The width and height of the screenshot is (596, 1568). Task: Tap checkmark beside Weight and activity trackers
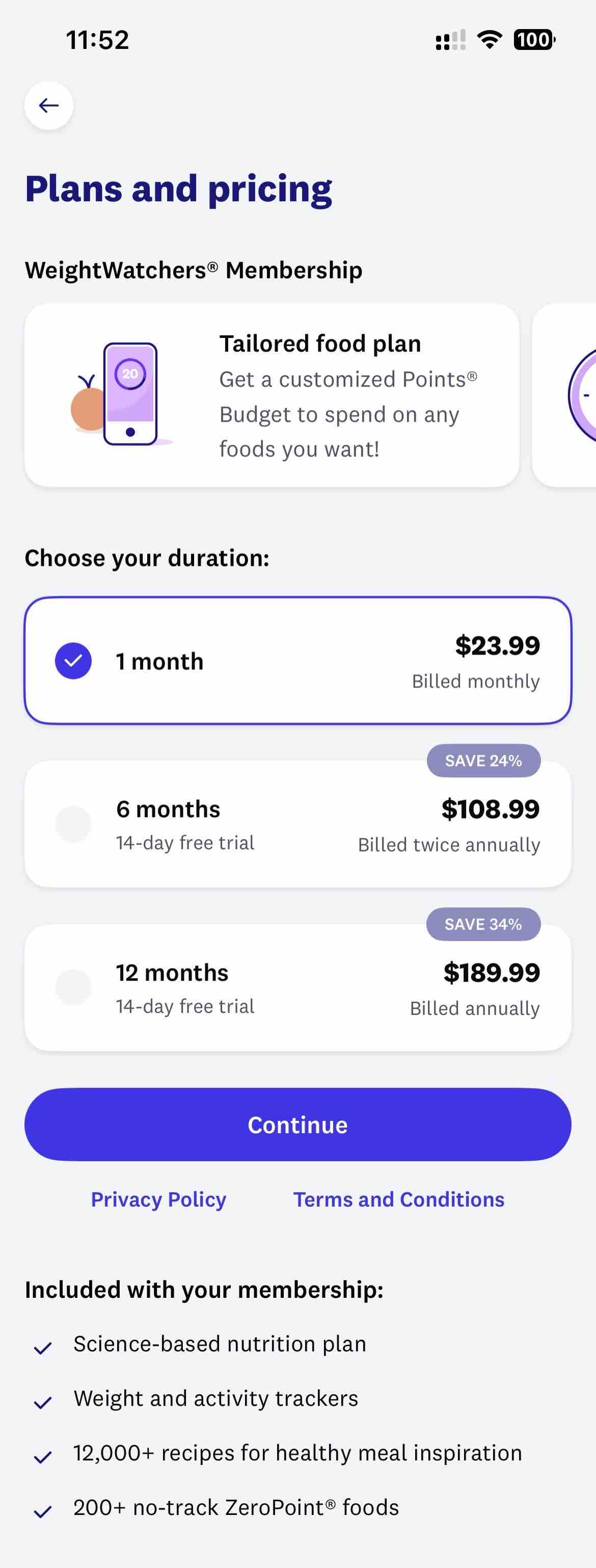(43, 1402)
